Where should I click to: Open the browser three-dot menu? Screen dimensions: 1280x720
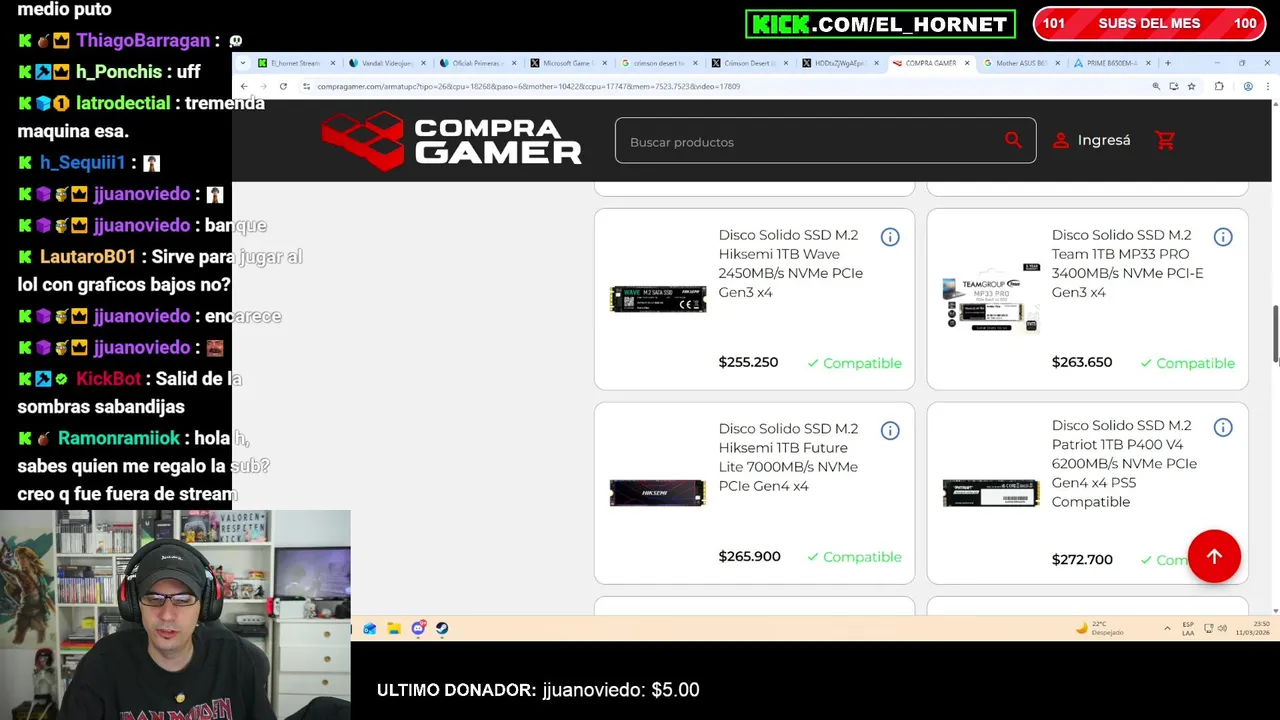coord(1267,87)
